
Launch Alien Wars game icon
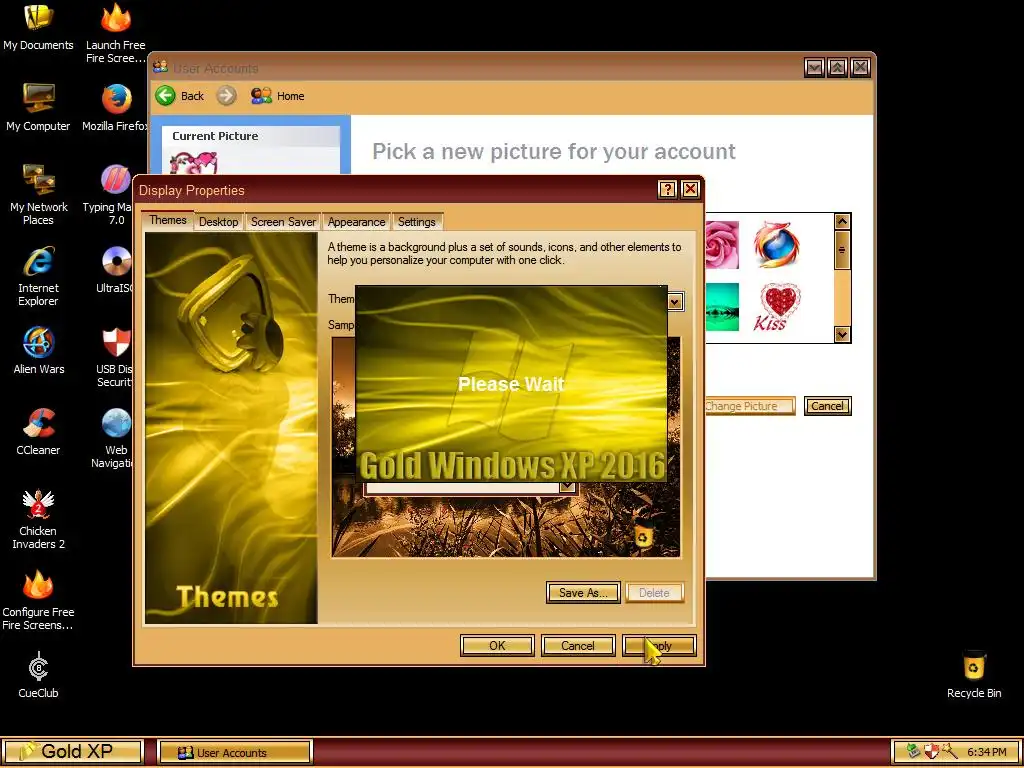coord(38,350)
